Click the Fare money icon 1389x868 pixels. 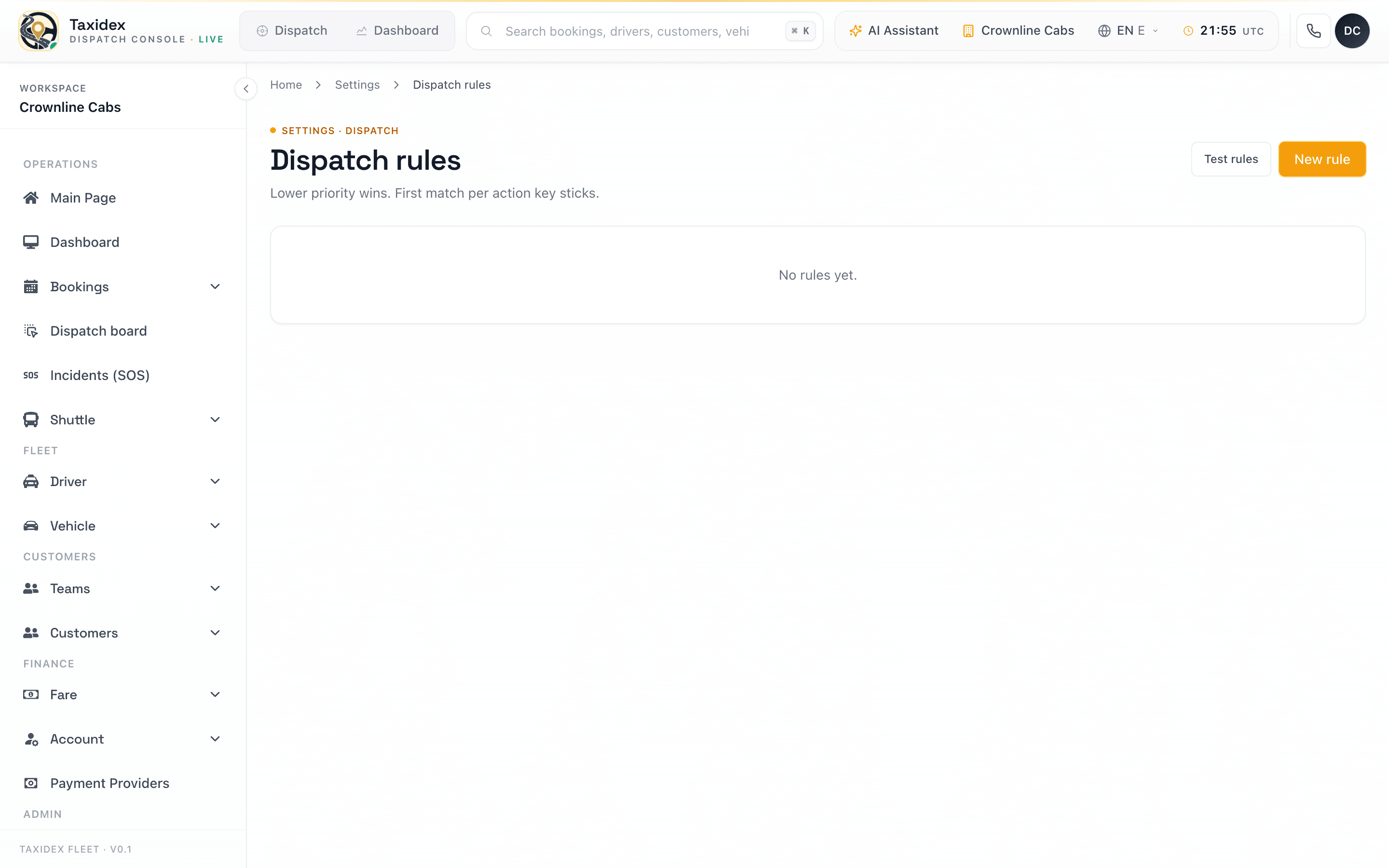point(31,694)
